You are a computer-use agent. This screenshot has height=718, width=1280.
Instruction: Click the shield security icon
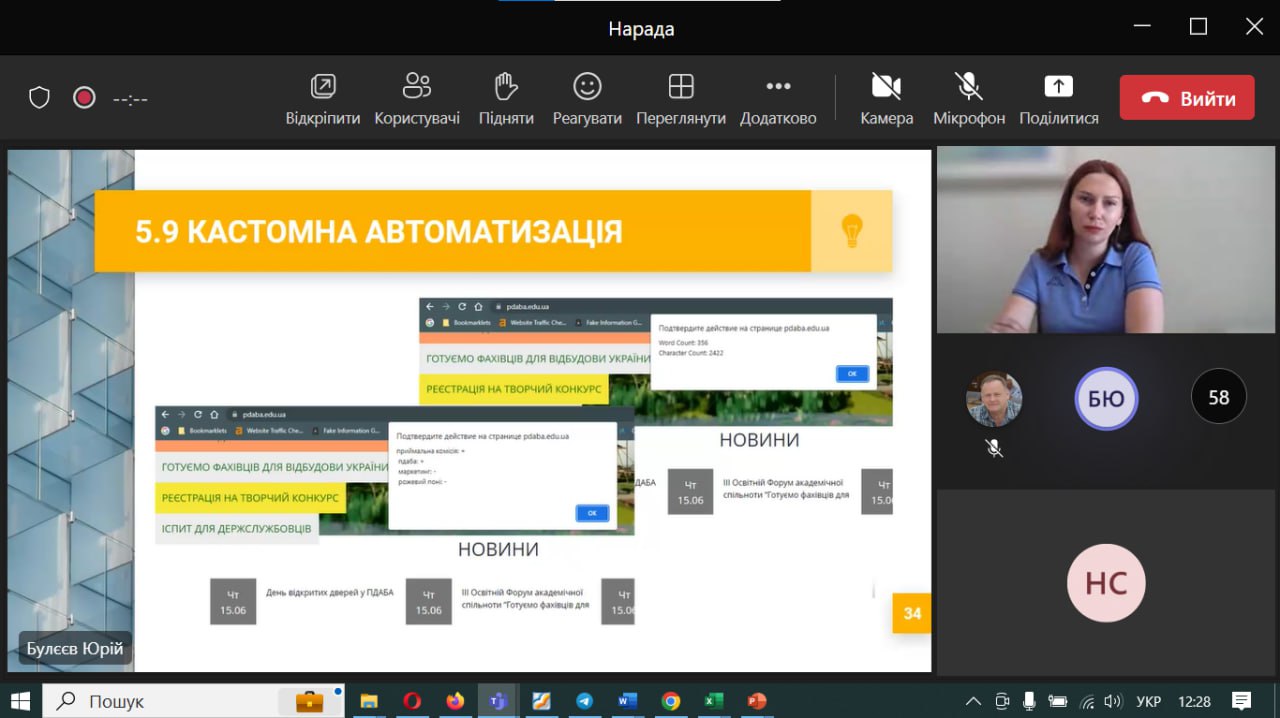[39, 98]
